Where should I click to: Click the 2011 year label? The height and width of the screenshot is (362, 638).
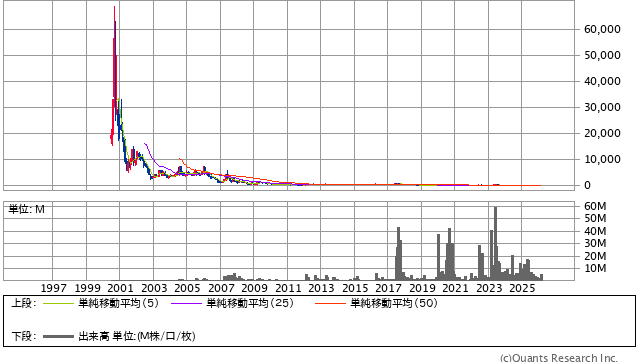click(x=288, y=288)
